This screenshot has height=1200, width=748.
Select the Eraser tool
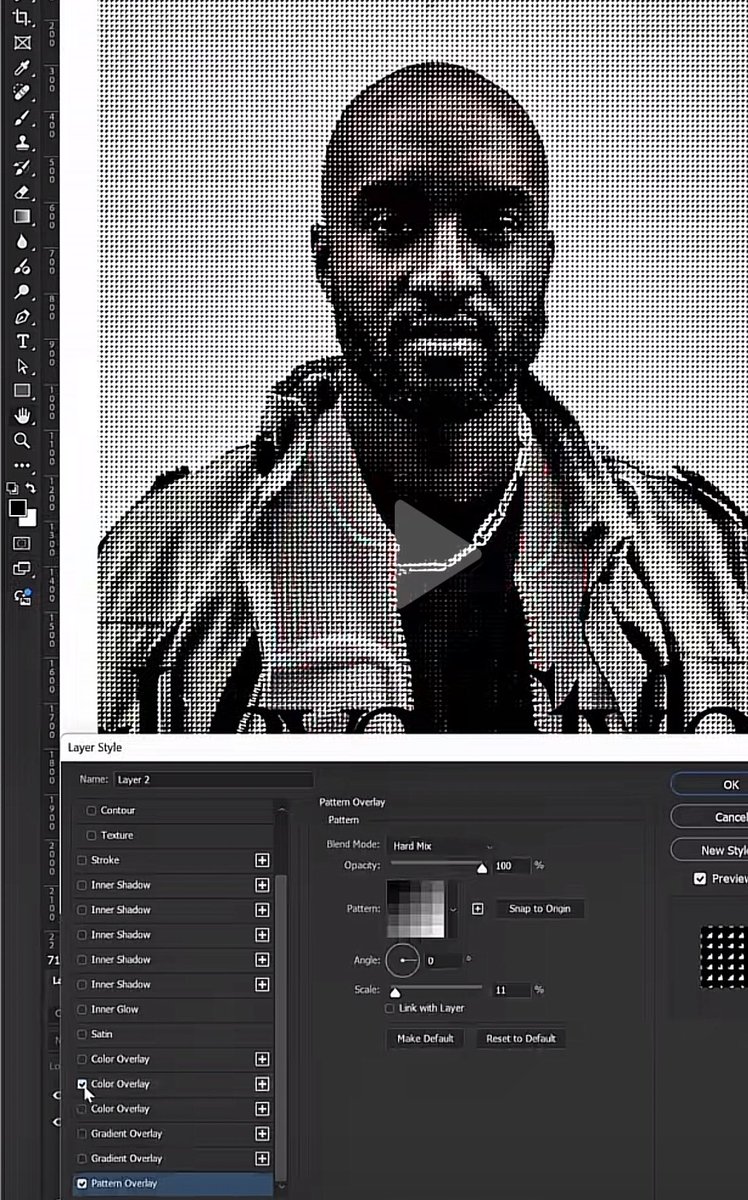coord(22,192)
